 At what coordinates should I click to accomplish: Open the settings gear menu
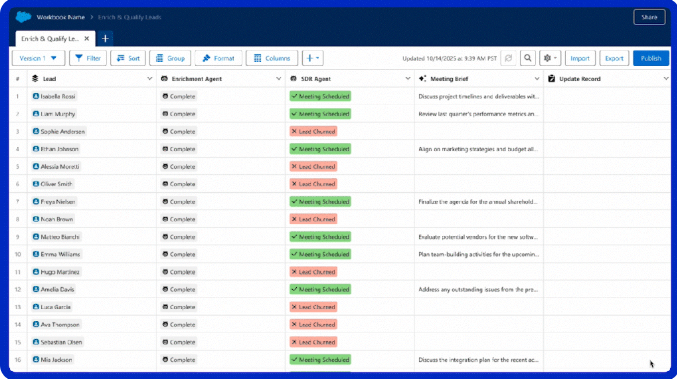coord(550,58)
